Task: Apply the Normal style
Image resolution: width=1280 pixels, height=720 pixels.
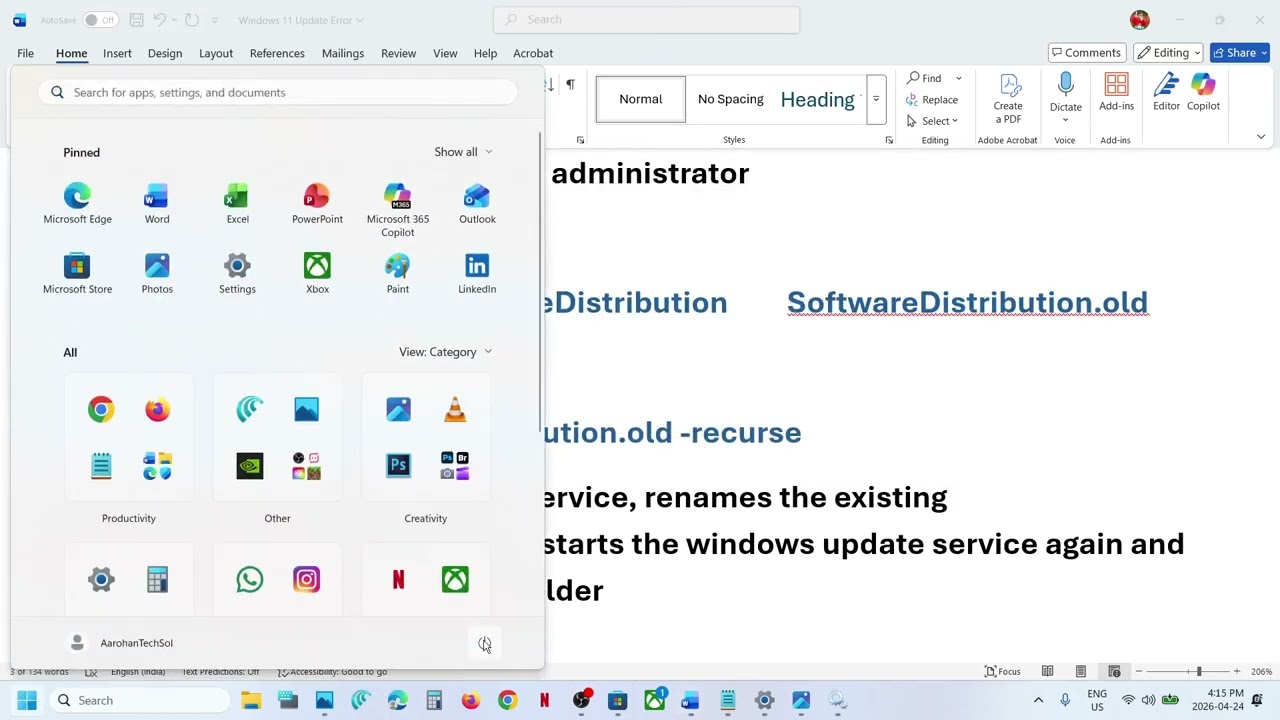Action: tap(641, 99)
